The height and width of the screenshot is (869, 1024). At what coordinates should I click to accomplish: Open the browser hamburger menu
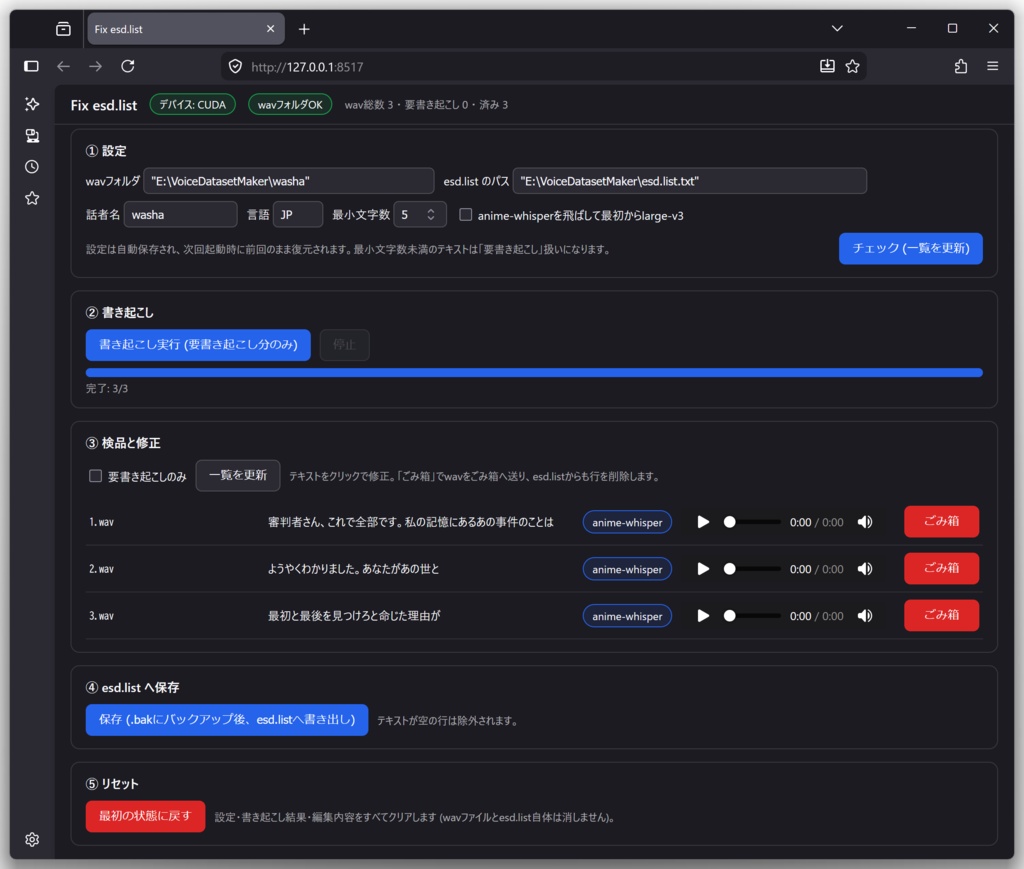[x=993, y=66]
